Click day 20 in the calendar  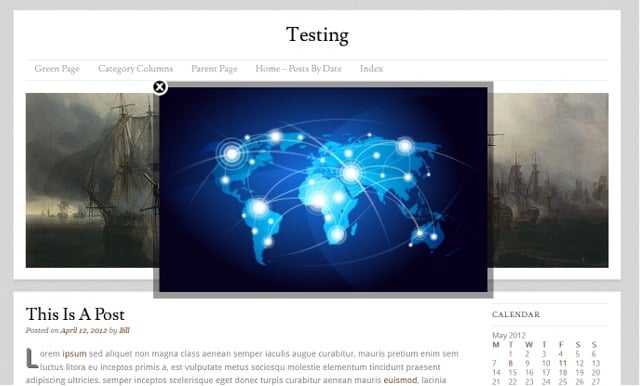tap(596, 373)
